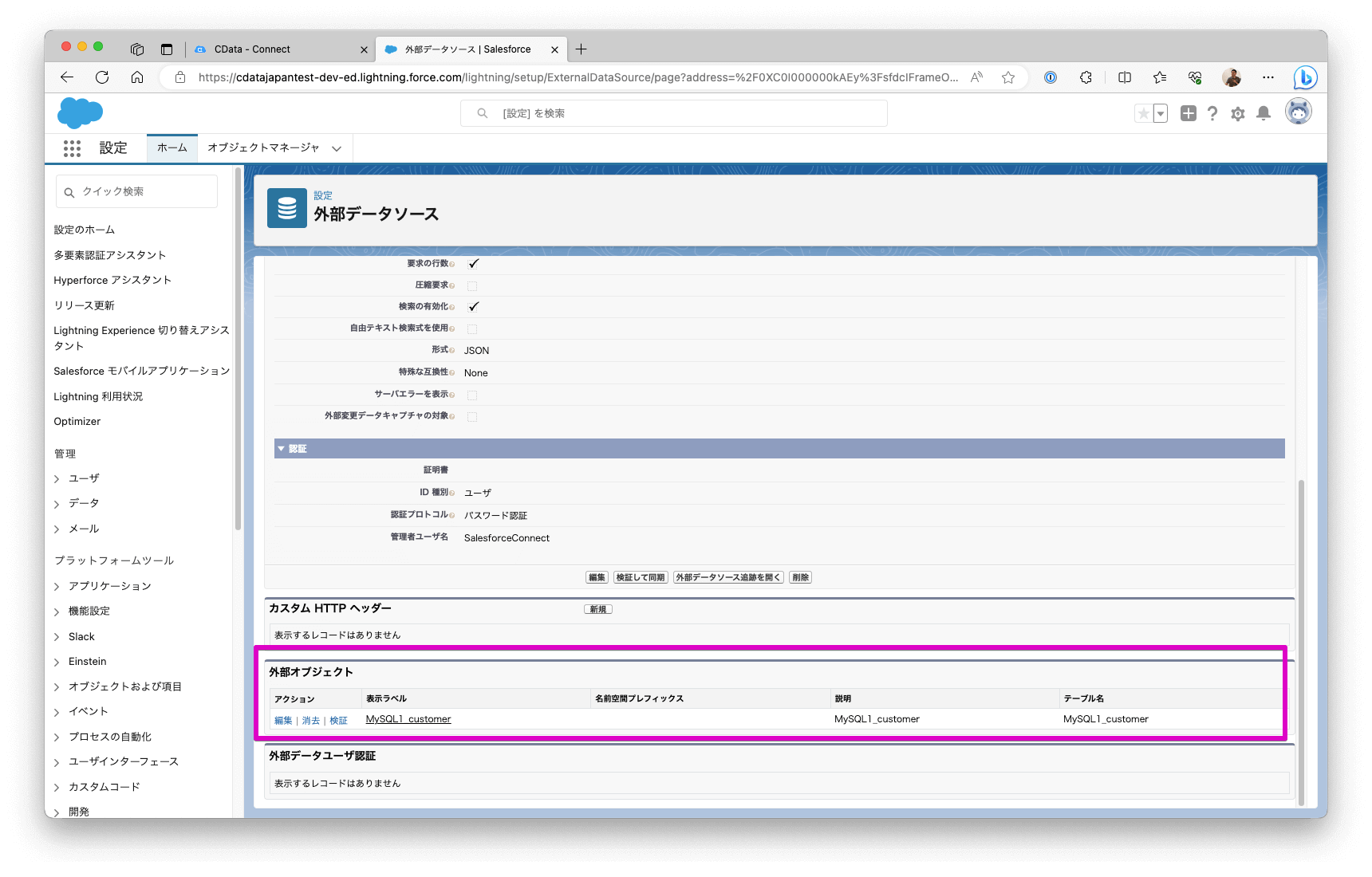Collapse the 認証 section triangle

(281, 449)
